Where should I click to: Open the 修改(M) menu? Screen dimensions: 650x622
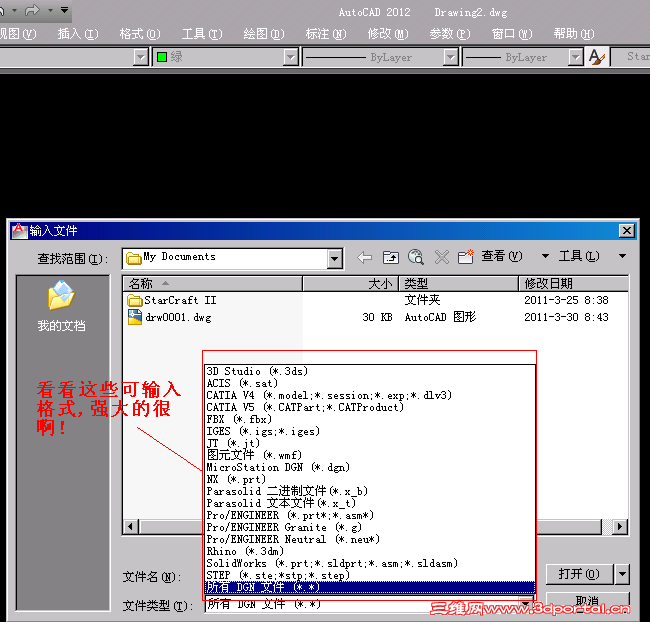(x=388, y=34)
